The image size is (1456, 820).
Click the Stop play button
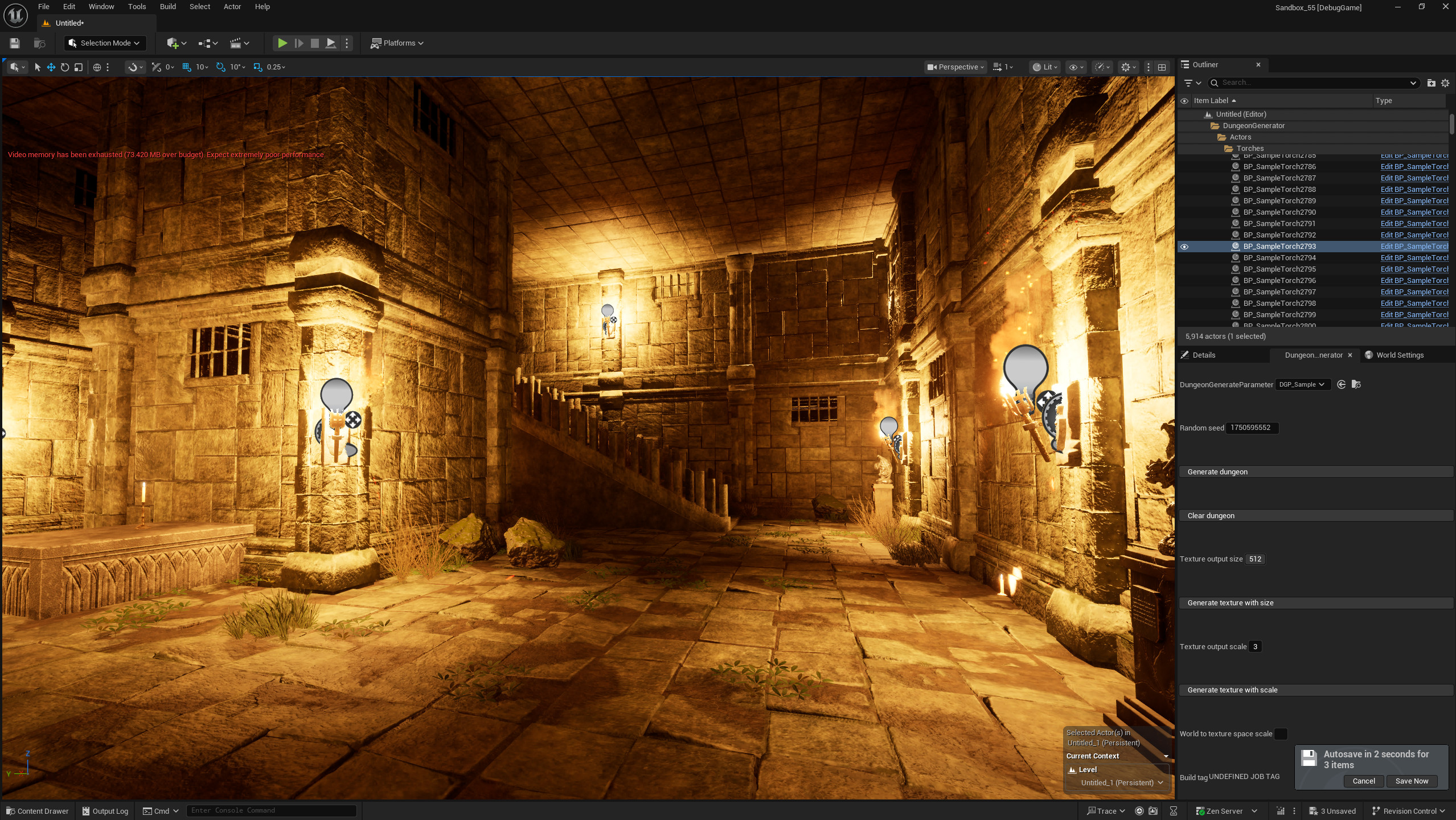pos(314,43)
